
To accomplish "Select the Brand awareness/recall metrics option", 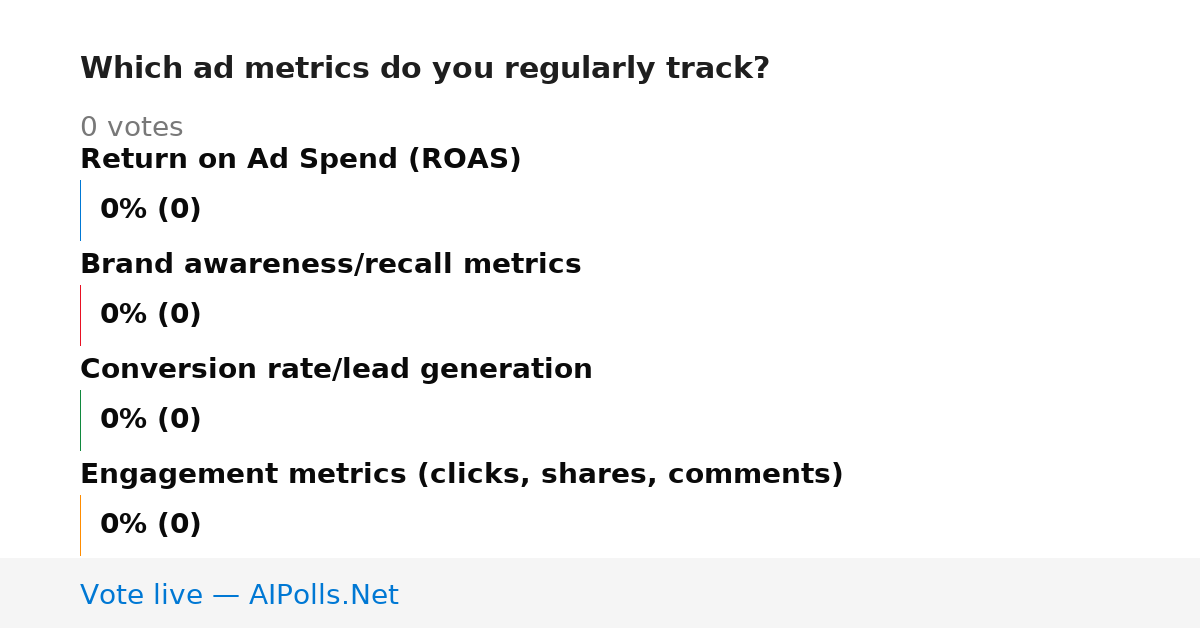I will tap(330, 264).
